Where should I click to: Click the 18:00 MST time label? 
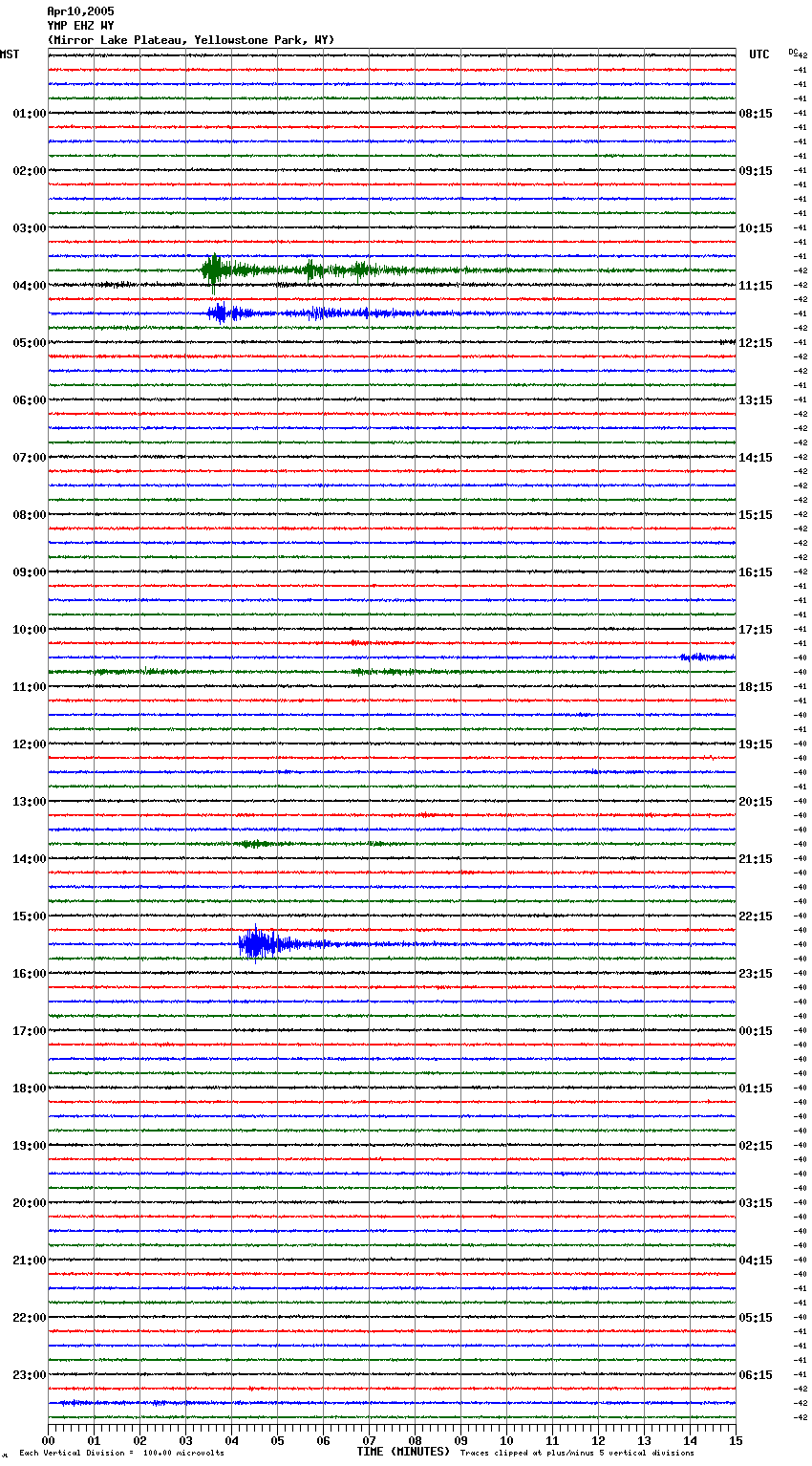point(30,1089)
